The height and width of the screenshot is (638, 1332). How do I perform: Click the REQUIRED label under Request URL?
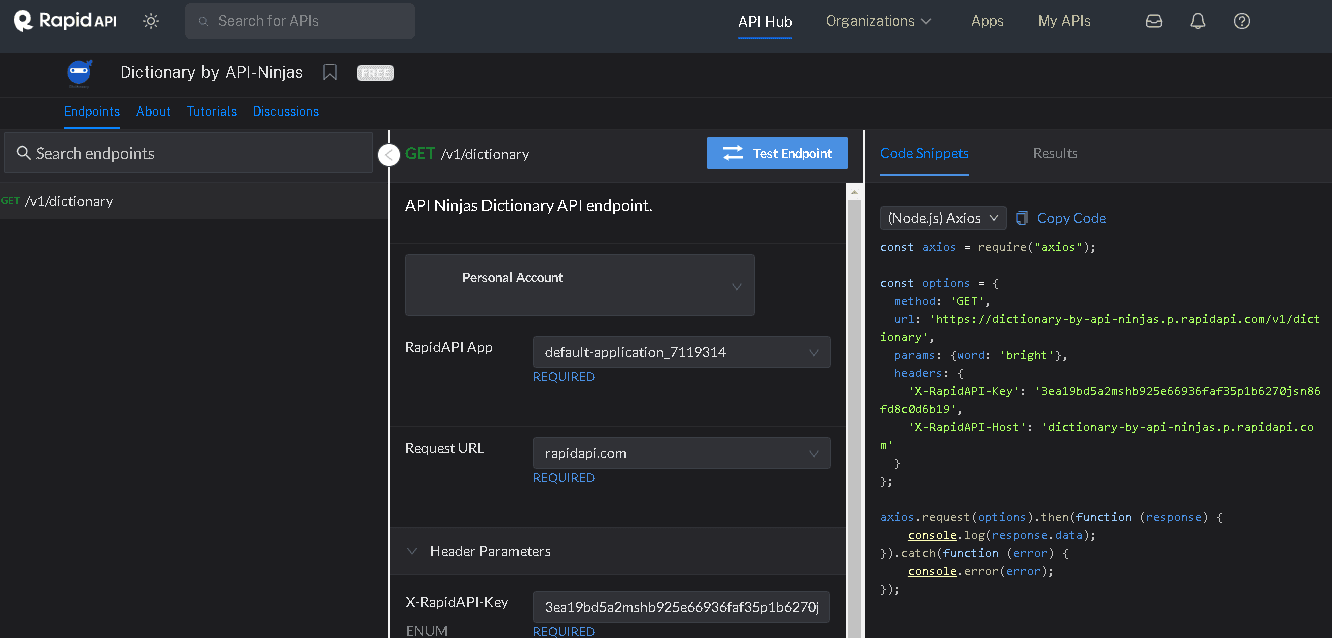point(564,478)
